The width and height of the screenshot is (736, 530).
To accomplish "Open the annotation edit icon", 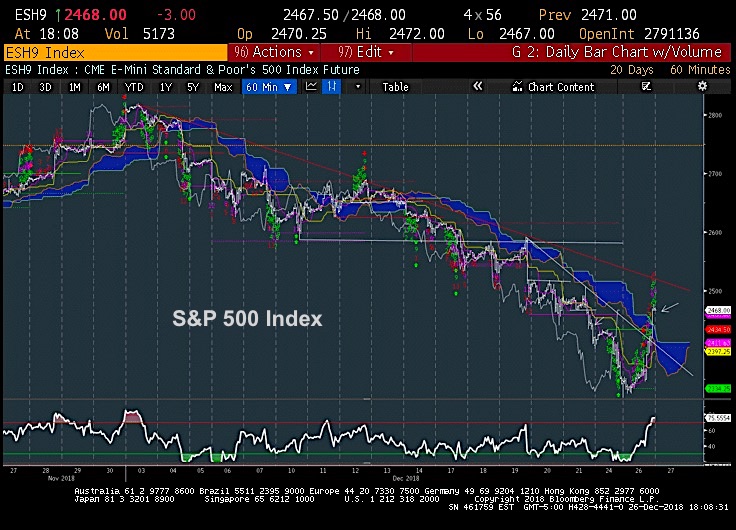I will (646, 86).
